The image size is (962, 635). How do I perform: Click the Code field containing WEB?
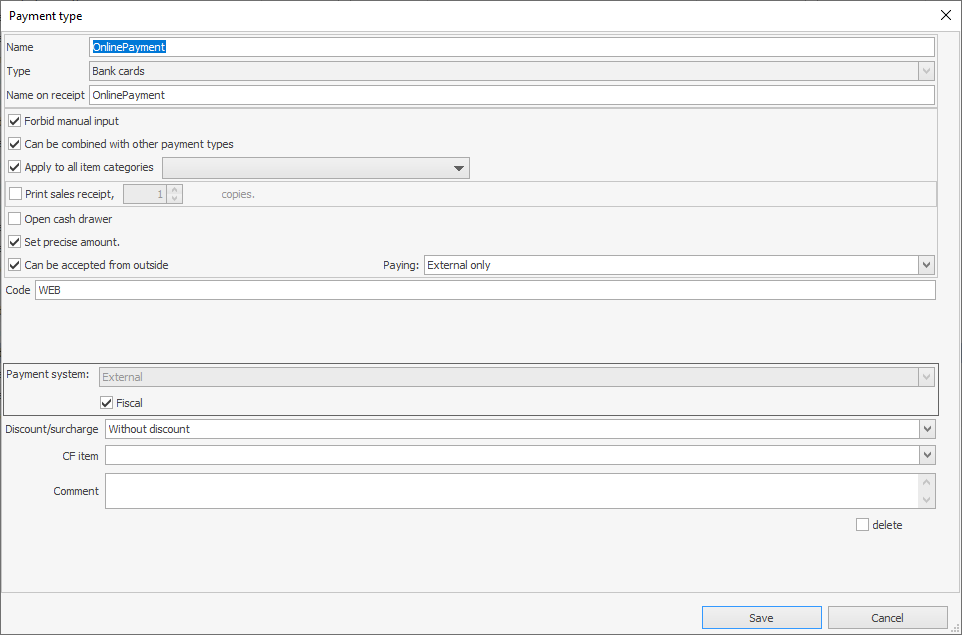[485, 290]
